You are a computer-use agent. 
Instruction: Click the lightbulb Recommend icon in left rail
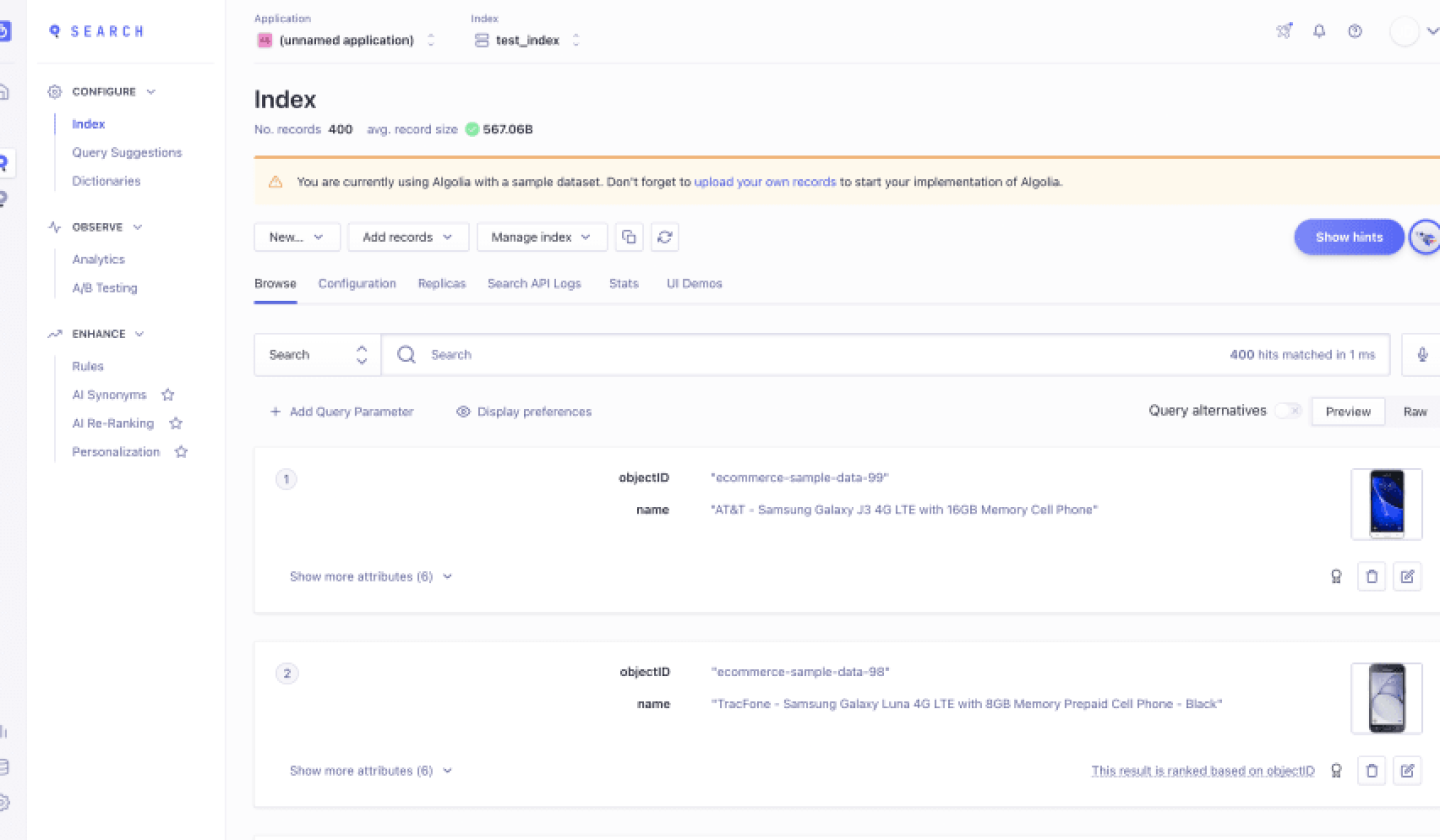click(4, 199)
